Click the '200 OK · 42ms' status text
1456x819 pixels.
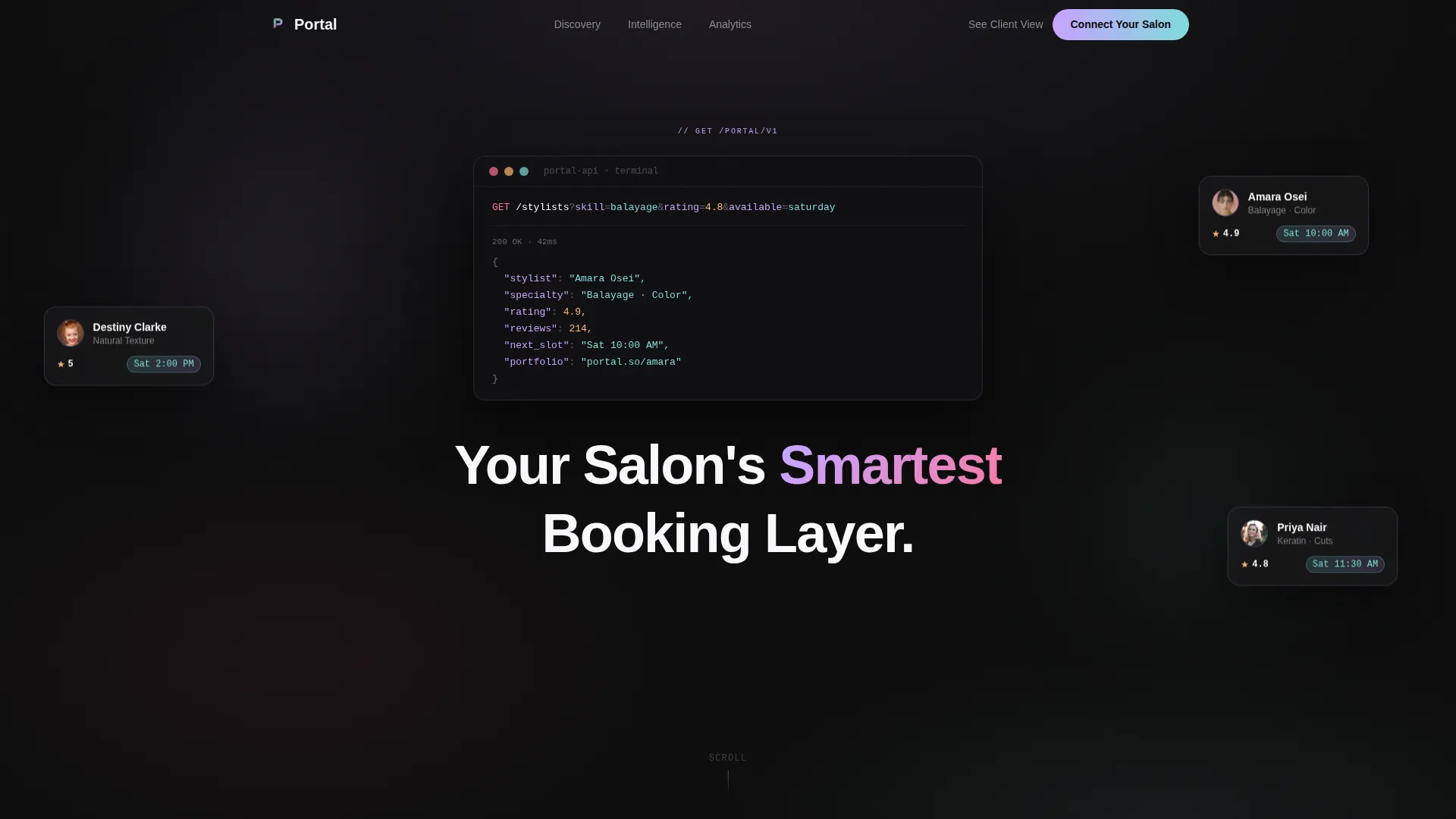(524, 242)
